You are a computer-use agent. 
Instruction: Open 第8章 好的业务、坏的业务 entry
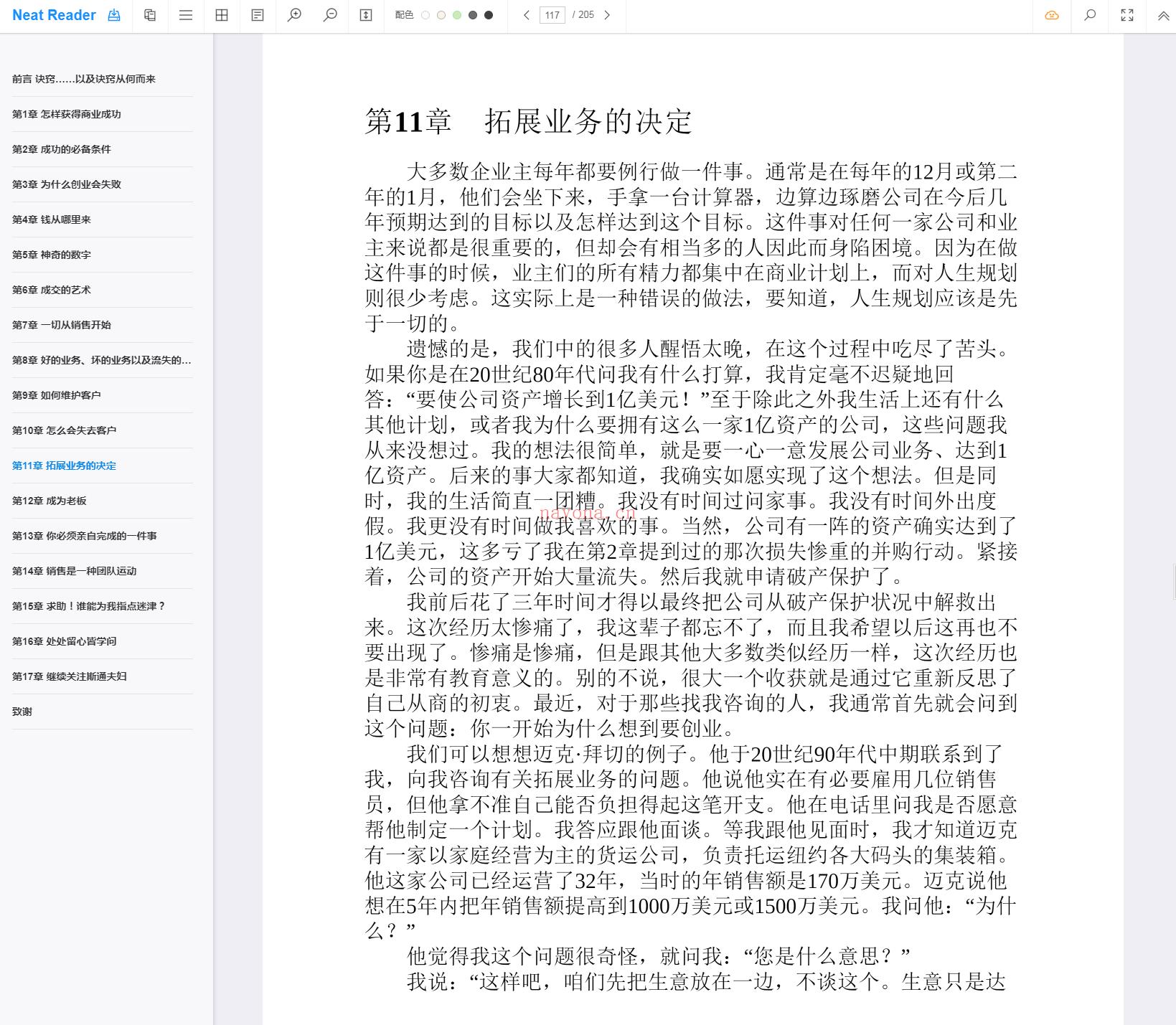point(102,360)
